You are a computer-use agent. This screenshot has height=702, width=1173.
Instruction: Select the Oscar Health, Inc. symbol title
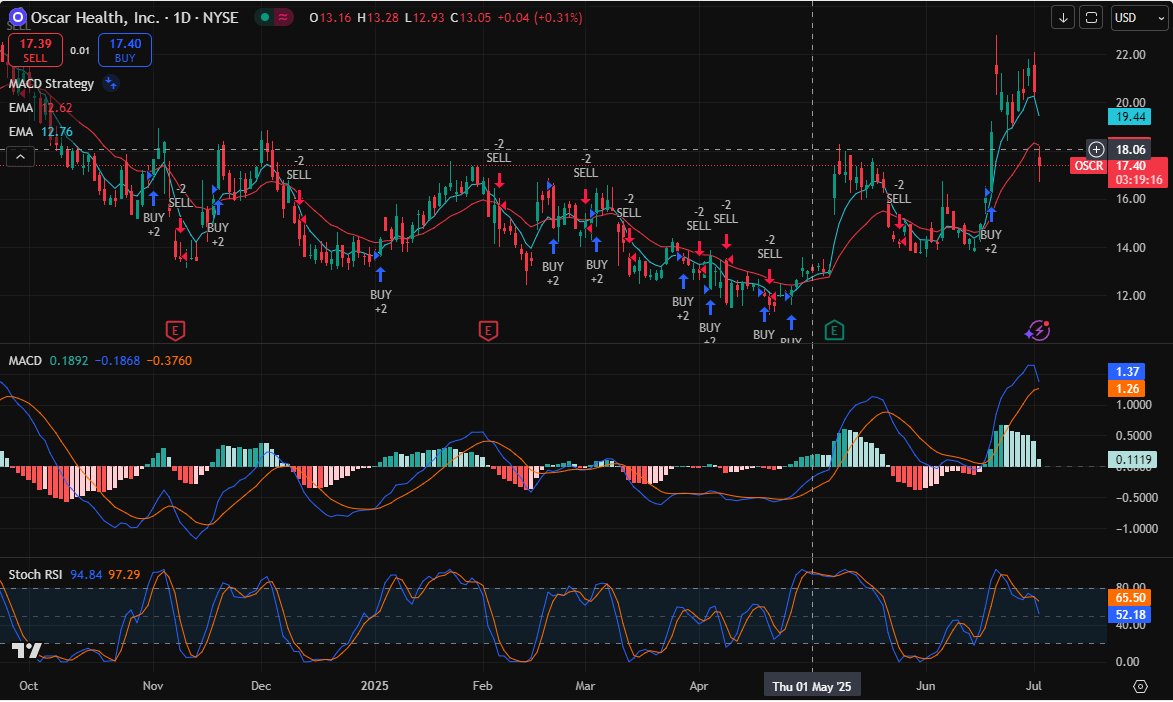pos(94,17)
